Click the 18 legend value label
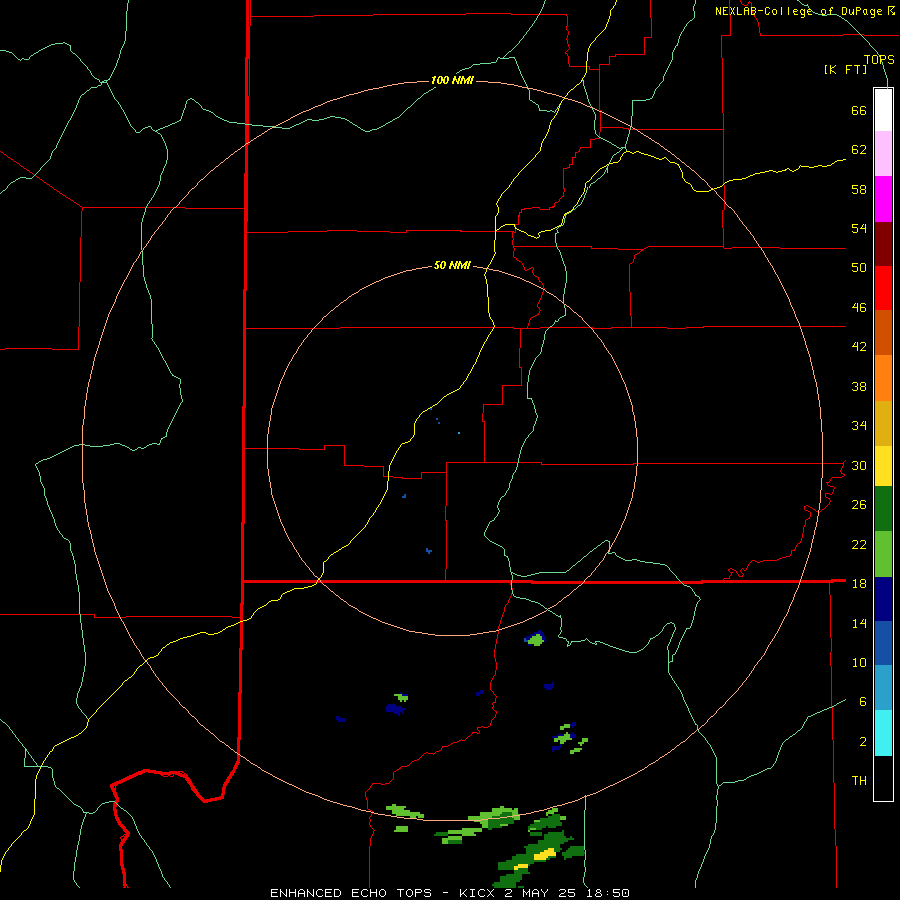The height and width of the screenshot is (900, 900). [x=859, y=583]
